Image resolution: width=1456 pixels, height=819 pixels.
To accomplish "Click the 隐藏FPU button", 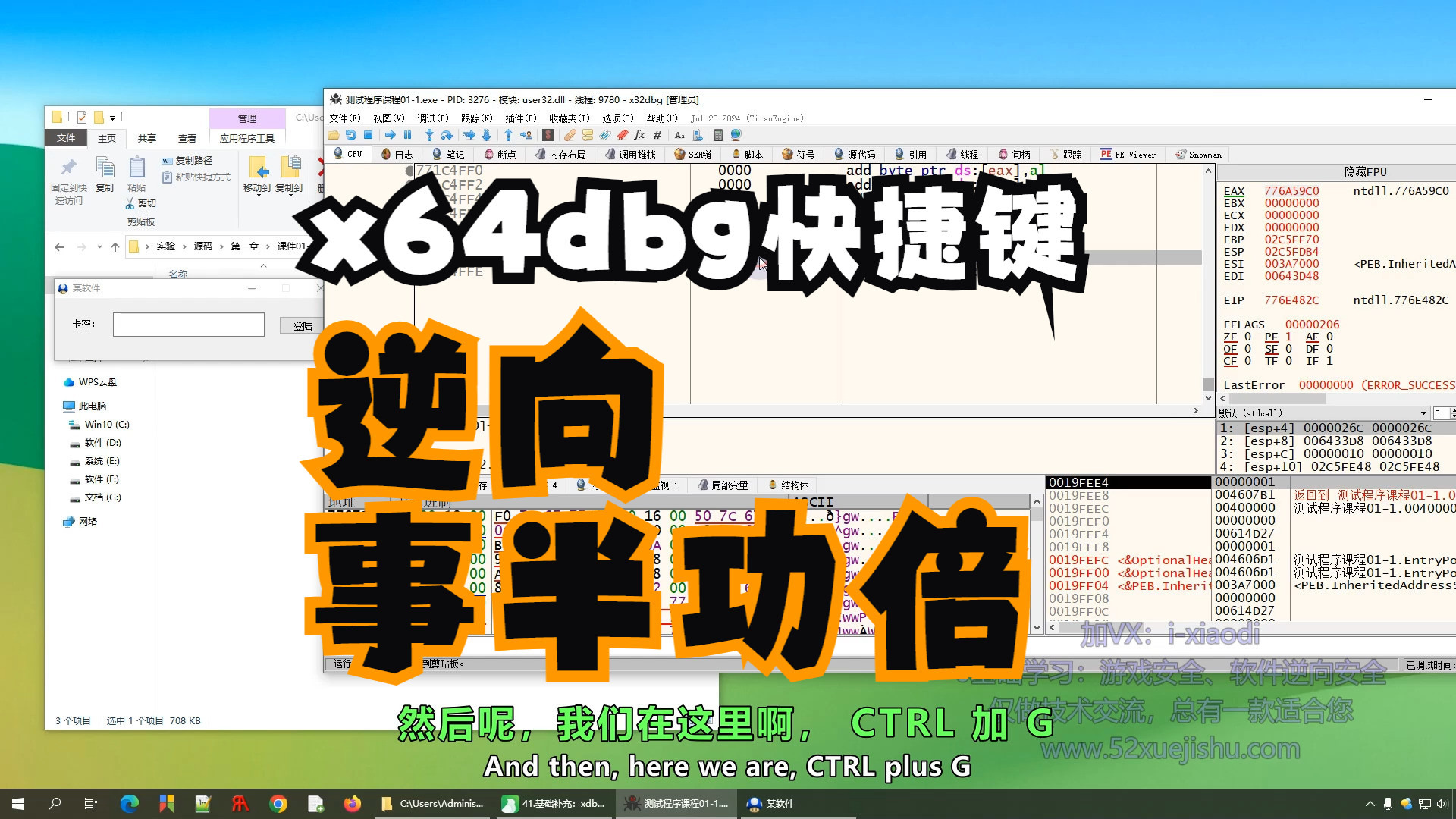I will pos(1365,172).
